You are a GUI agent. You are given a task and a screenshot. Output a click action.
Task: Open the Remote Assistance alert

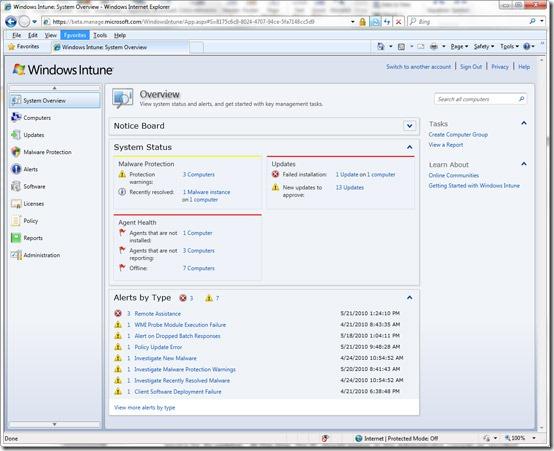tap(158, 314)
